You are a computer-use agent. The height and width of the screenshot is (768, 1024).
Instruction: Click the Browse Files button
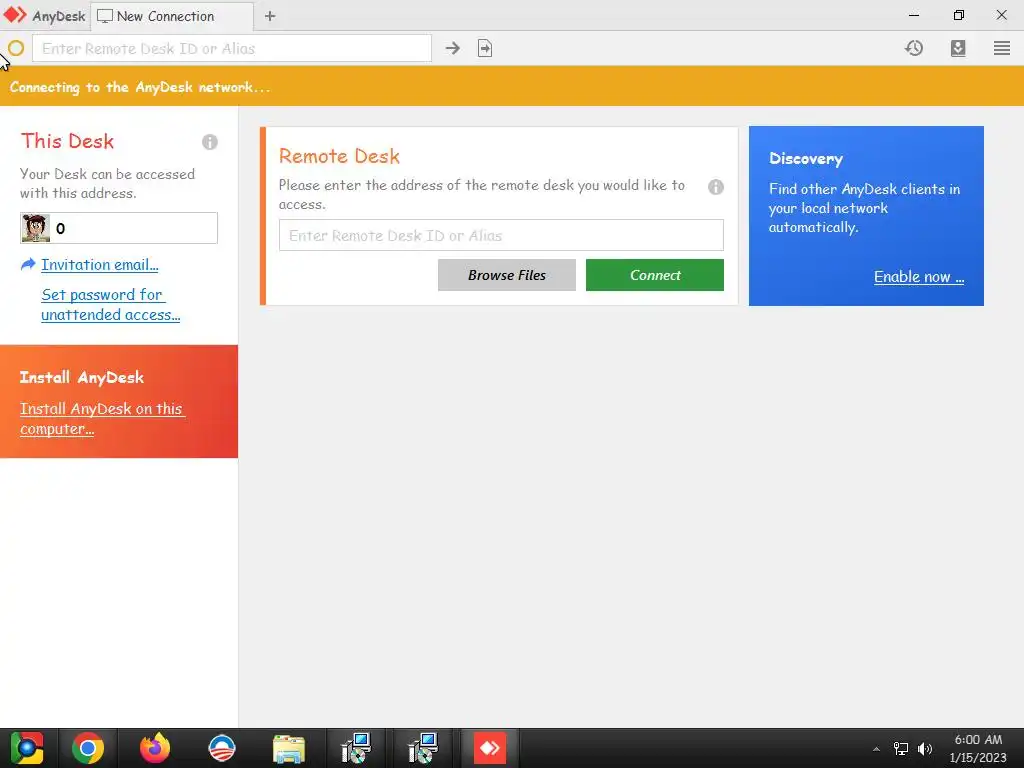(x=507, y=275)
